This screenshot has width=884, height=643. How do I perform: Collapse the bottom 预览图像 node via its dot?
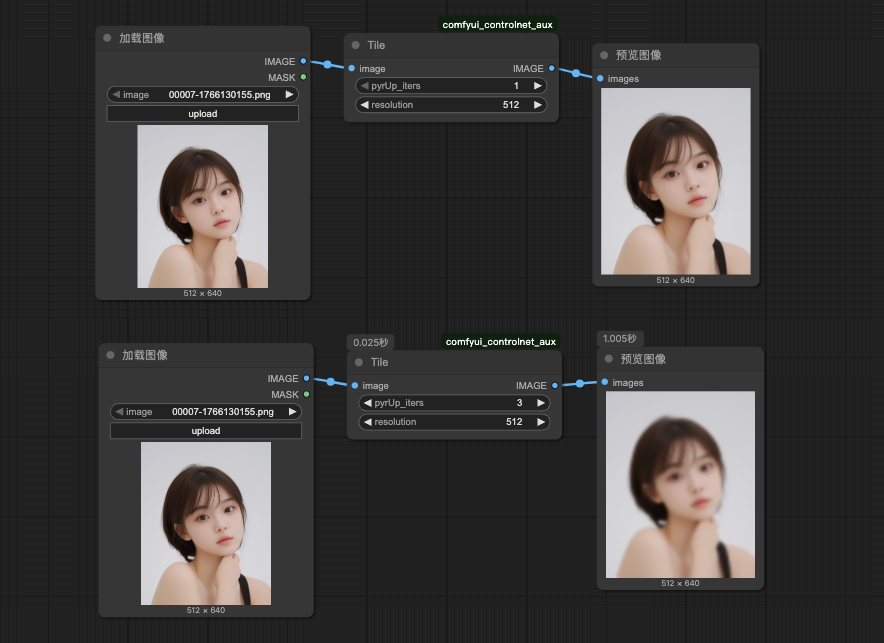click(608, 359)
